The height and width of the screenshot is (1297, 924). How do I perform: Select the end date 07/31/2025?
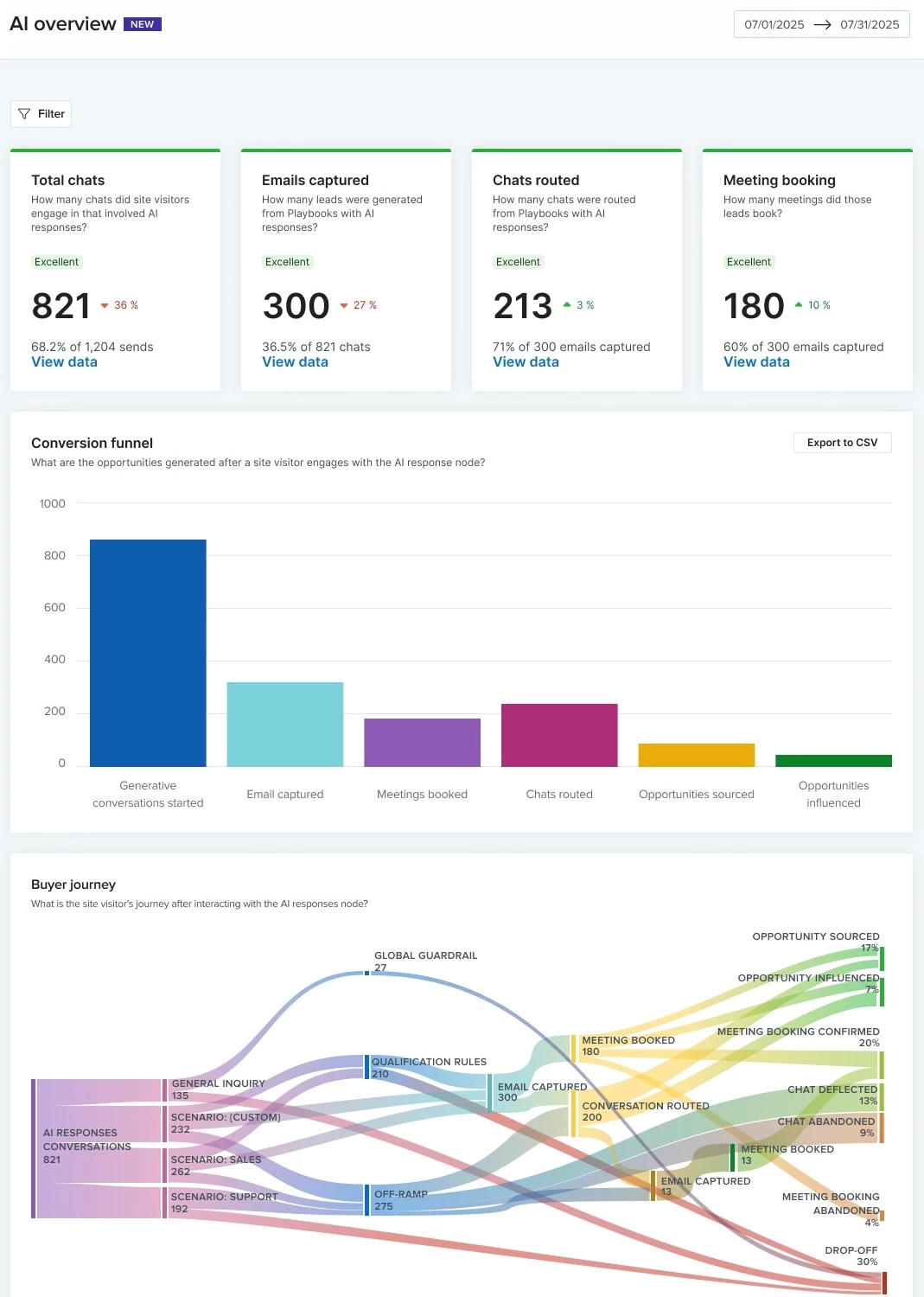point(870,25)
